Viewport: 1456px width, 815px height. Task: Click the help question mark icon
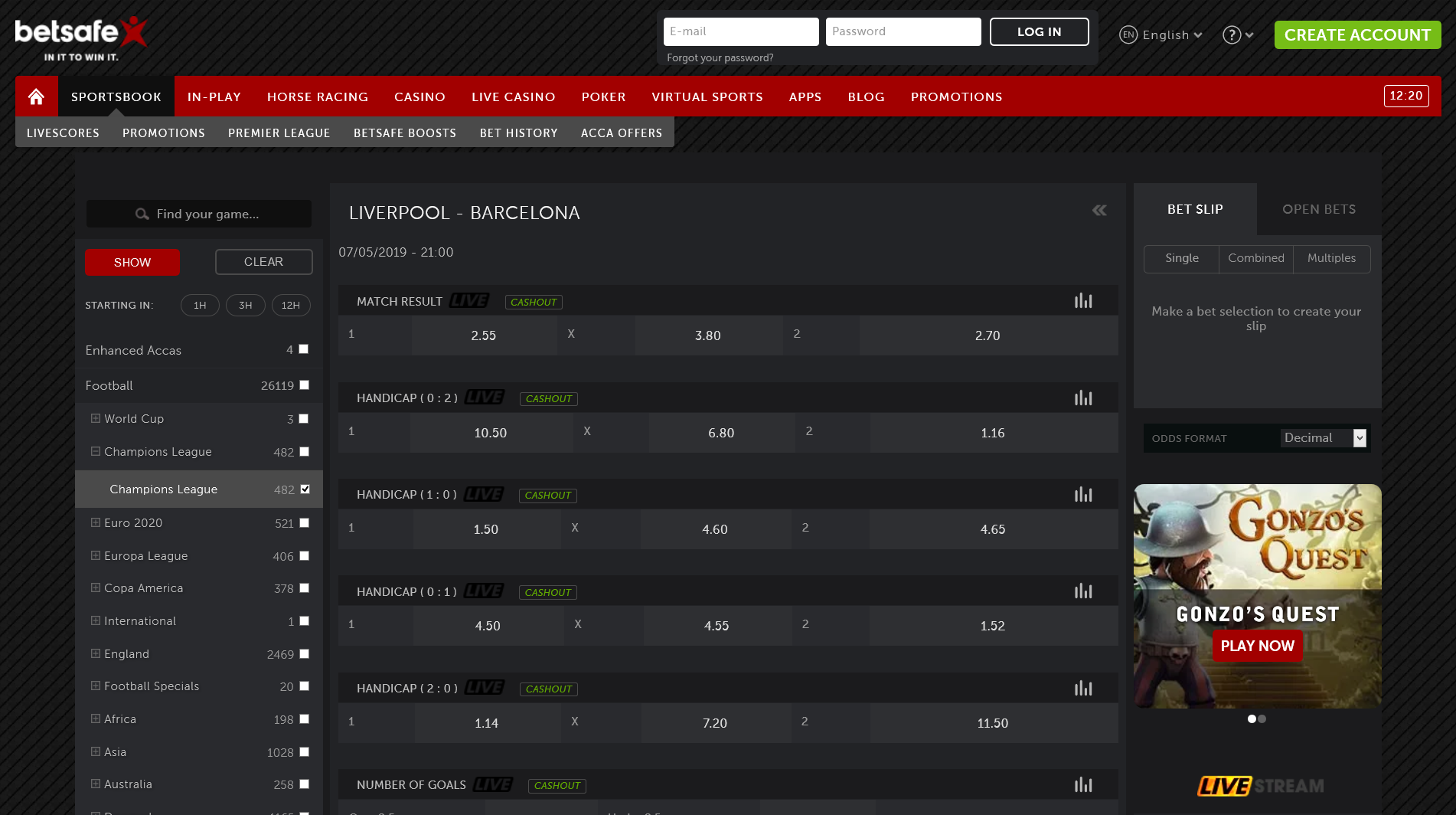(x=1231, y=35)
